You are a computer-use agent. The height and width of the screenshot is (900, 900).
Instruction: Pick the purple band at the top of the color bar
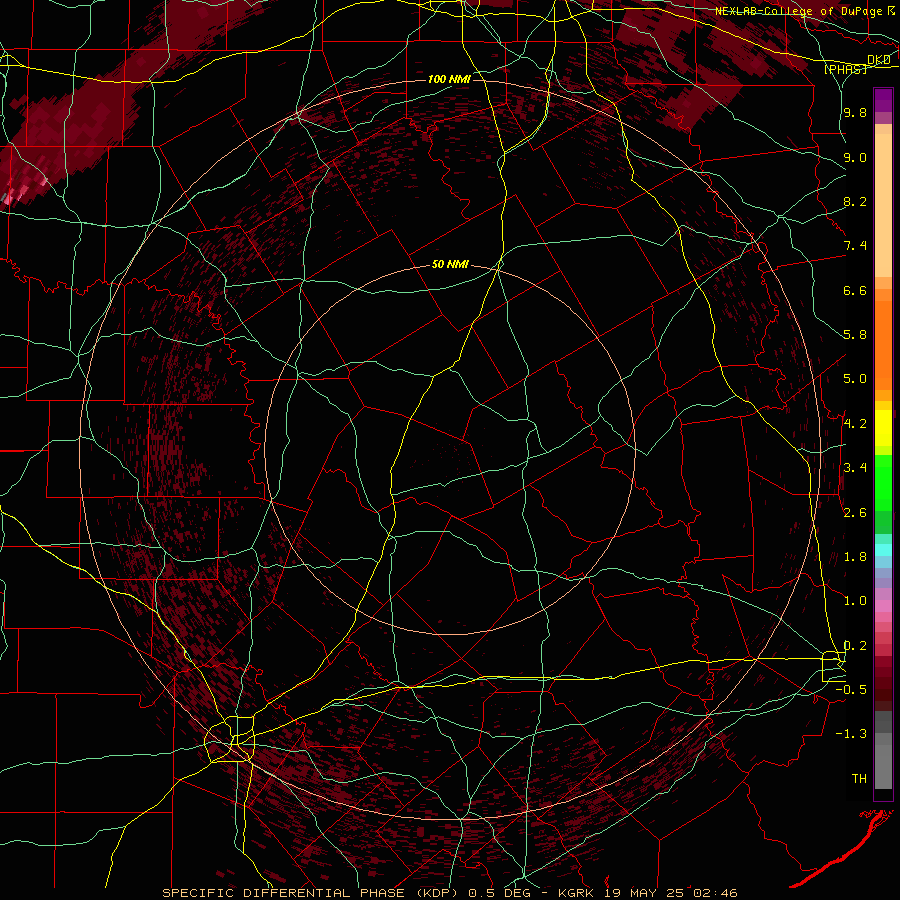pyautogui.click(x=883, y=100)
